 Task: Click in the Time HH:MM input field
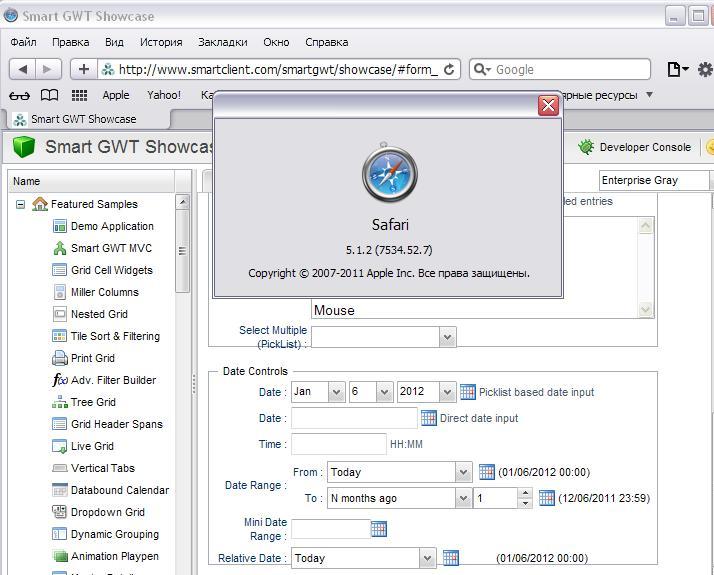click(338, 444)
